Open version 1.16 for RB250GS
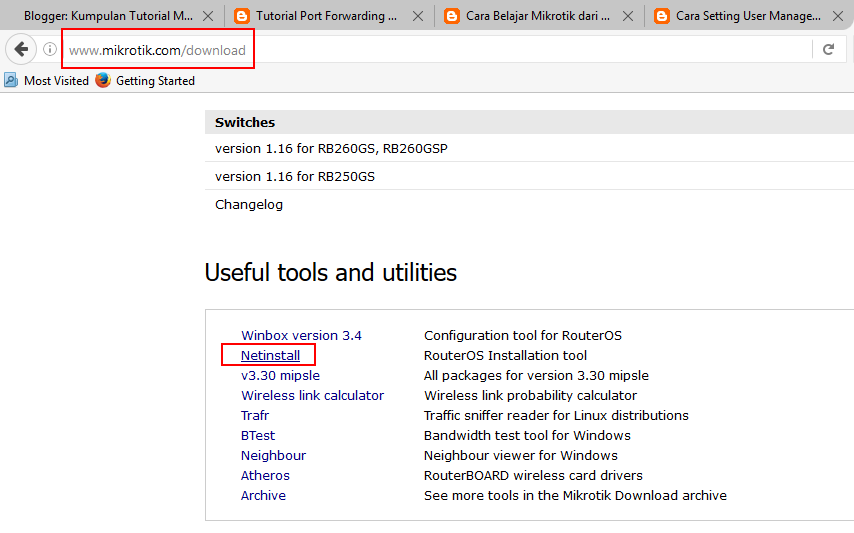Viewport: 854px width, 533px height. tap(295, 176)
